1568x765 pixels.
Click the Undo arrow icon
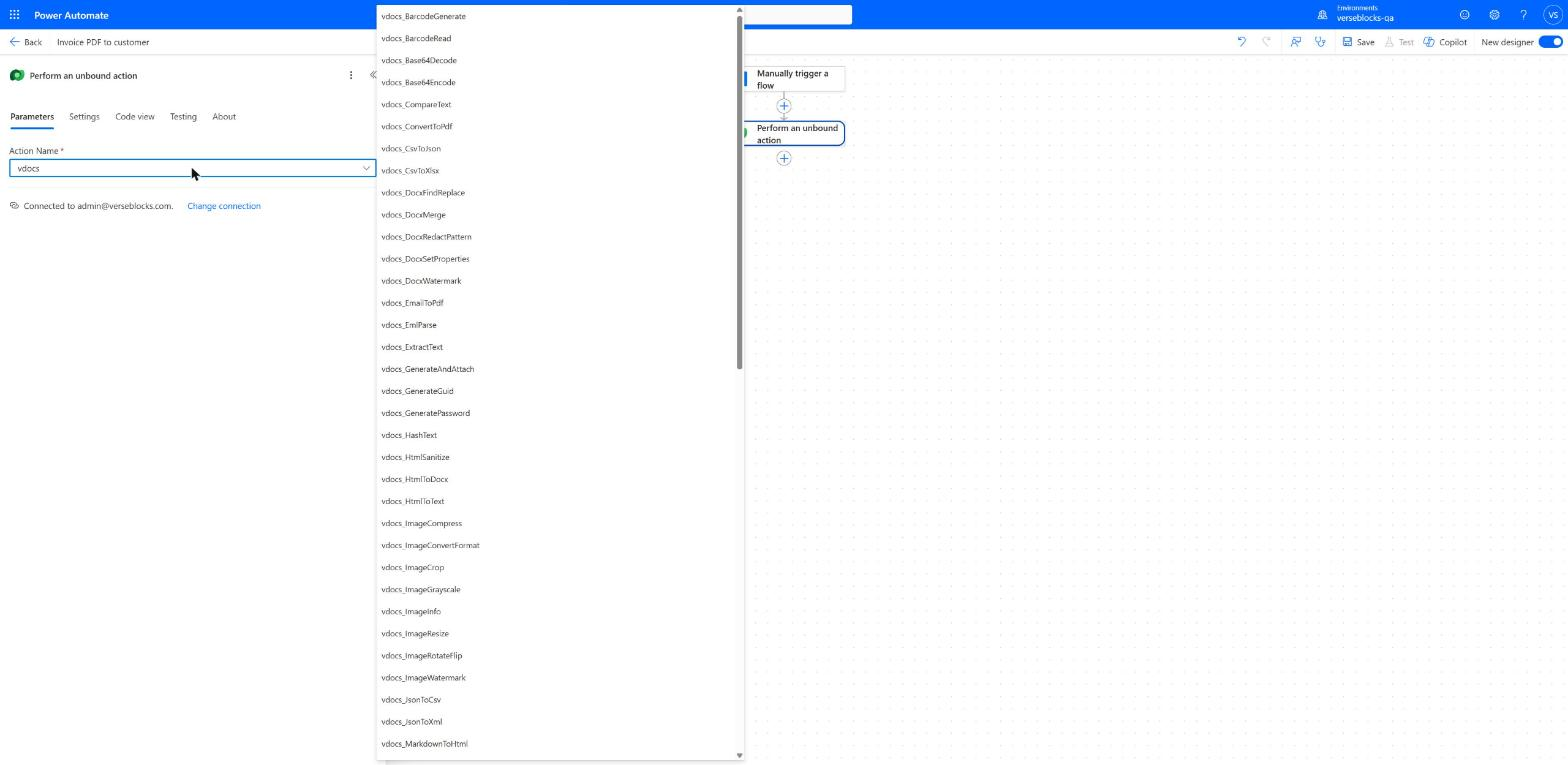tap(1242, 42)
